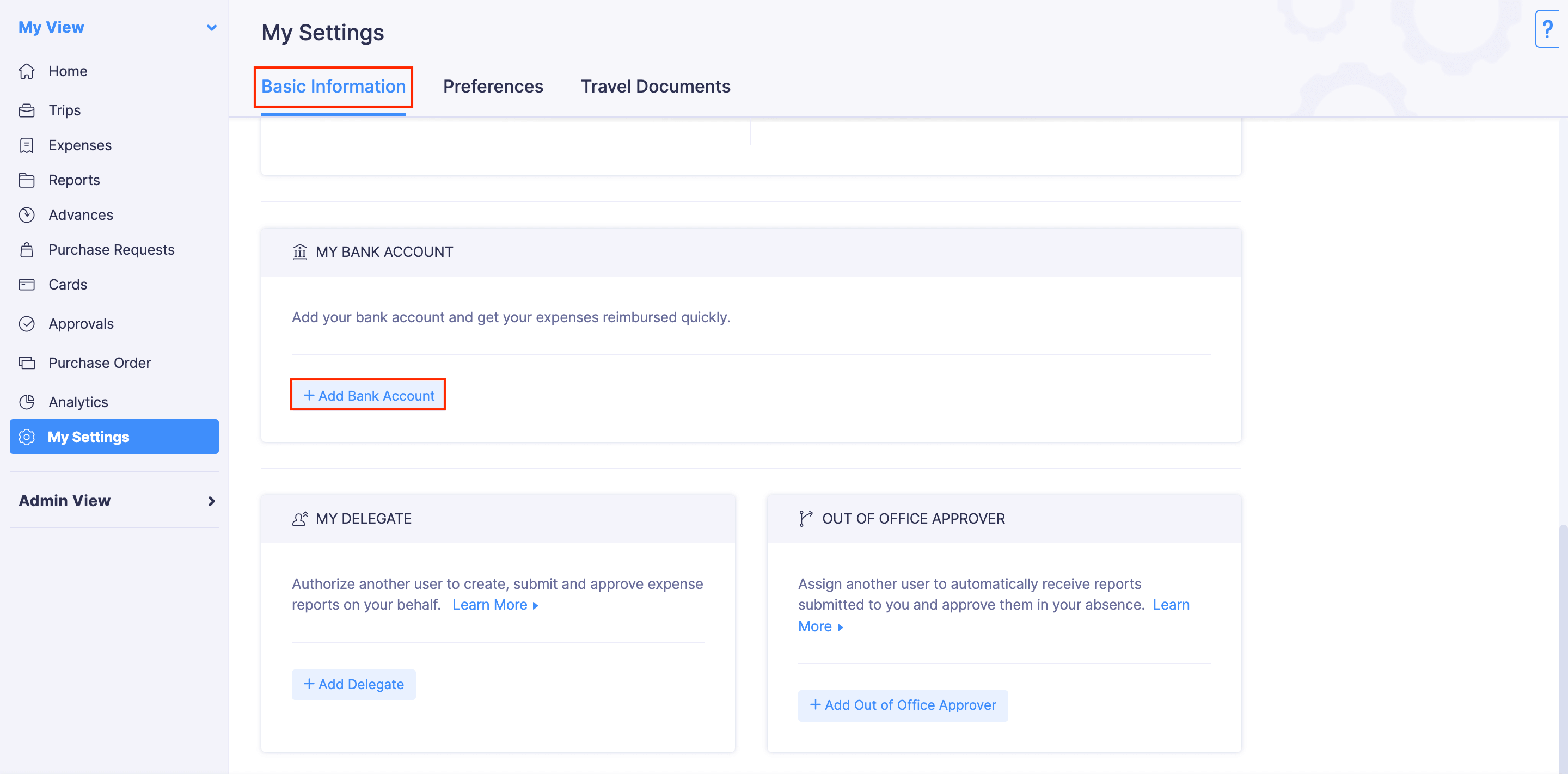Switch to the Preferences tab
Viewport: 1568px width, 774px height.
[492, 87]
